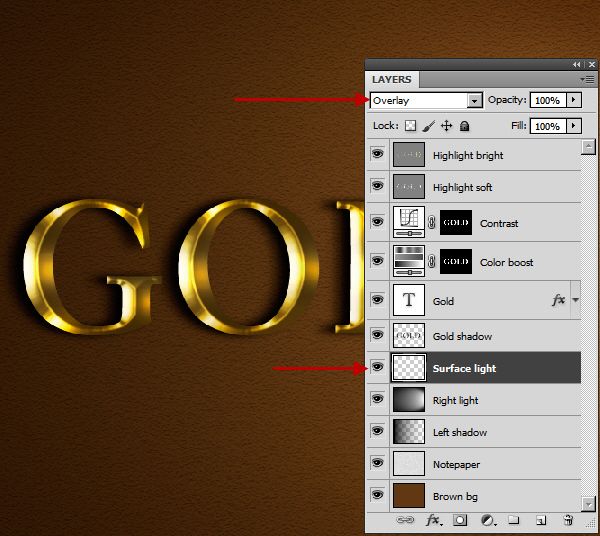
Task: Close the Layers panel with X button
Action: pos(592,64)
